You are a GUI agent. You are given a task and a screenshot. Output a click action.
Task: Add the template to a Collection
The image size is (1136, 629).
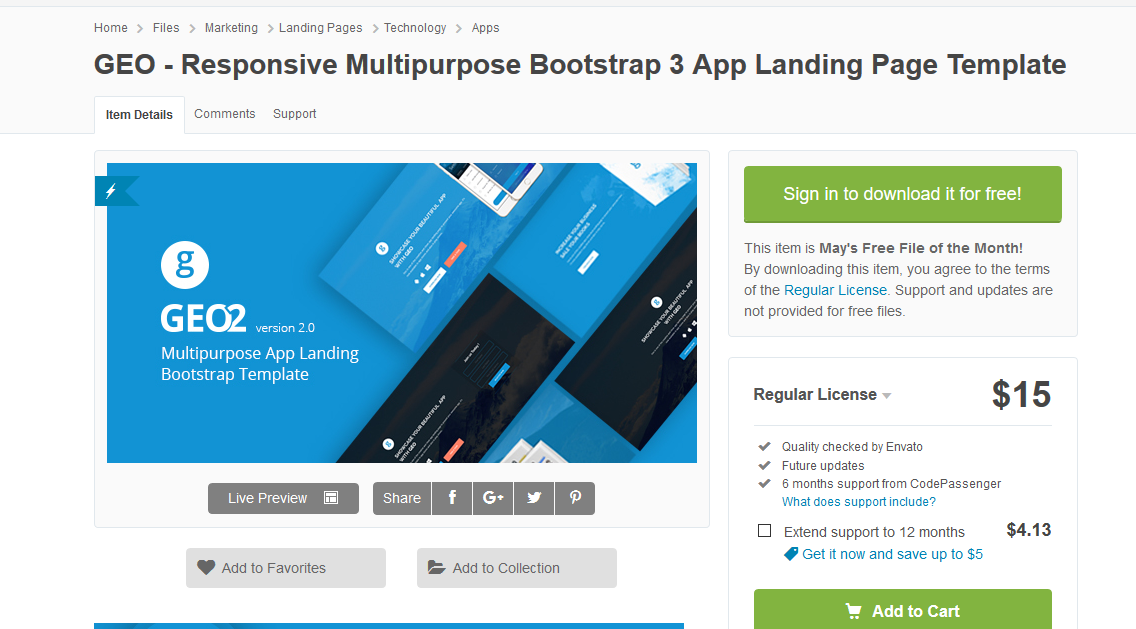point(517,567)
